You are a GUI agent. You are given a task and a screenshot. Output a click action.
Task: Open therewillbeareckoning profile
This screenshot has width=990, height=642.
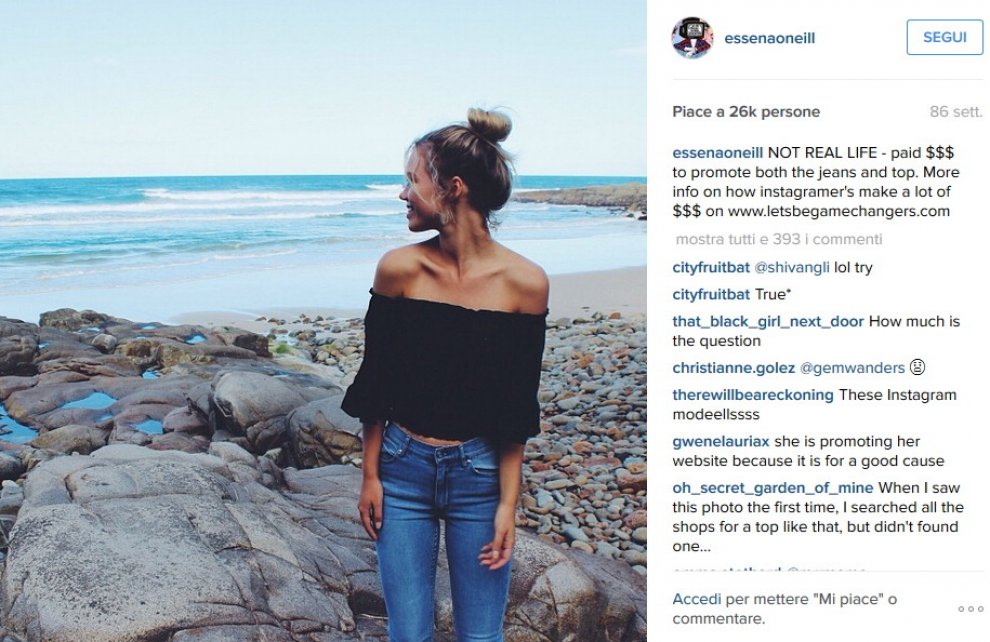(753, 395)
